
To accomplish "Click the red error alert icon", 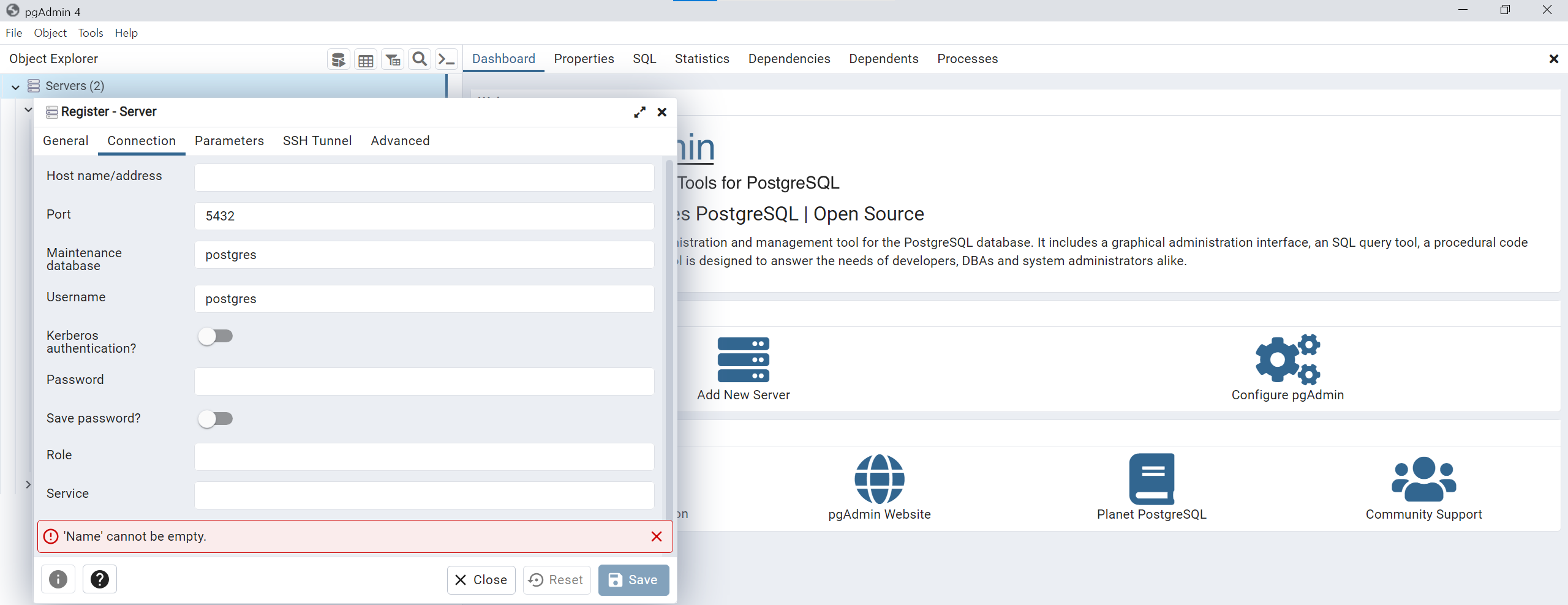I will tap(51, 536).
